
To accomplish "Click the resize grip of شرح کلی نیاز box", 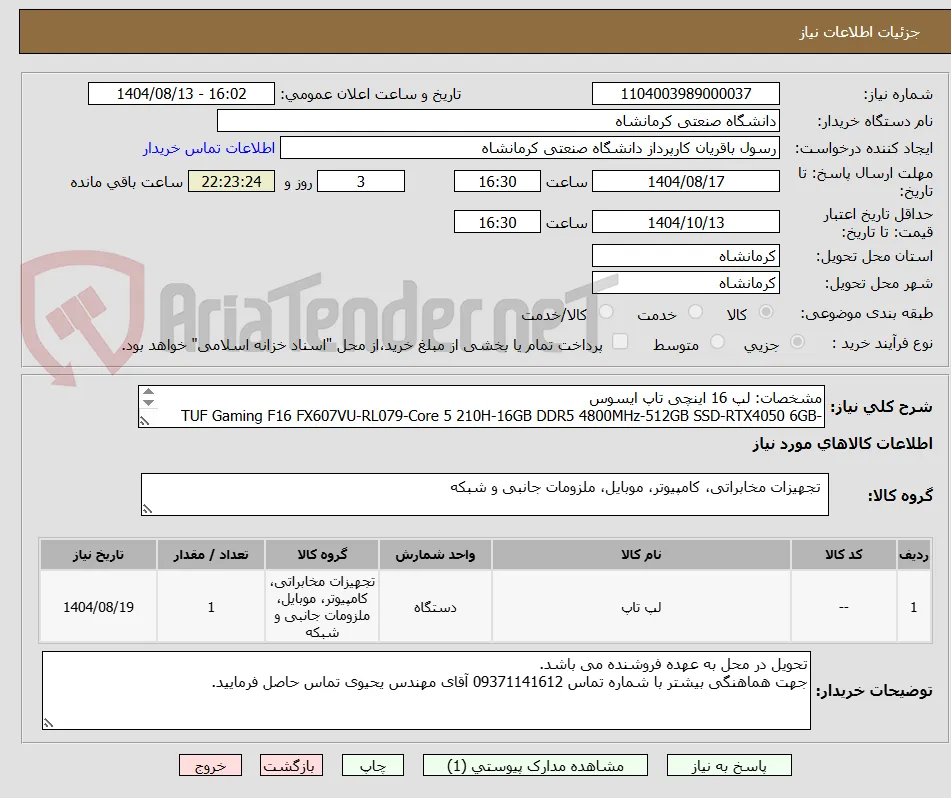I will tap(144, 421).
